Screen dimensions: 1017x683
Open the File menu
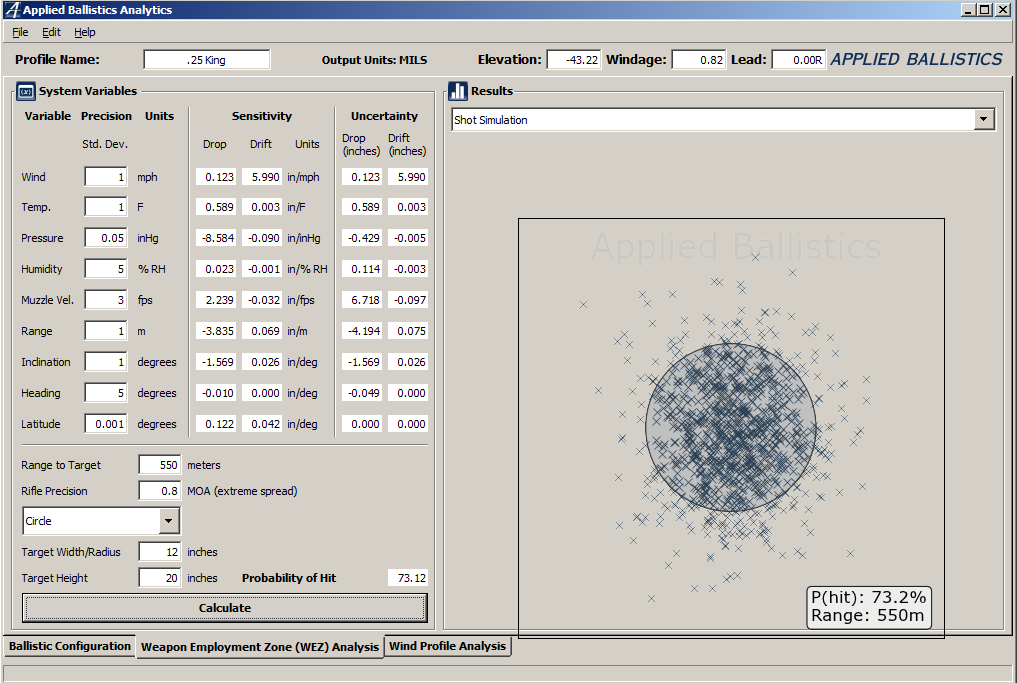click(x=20, y=32)
